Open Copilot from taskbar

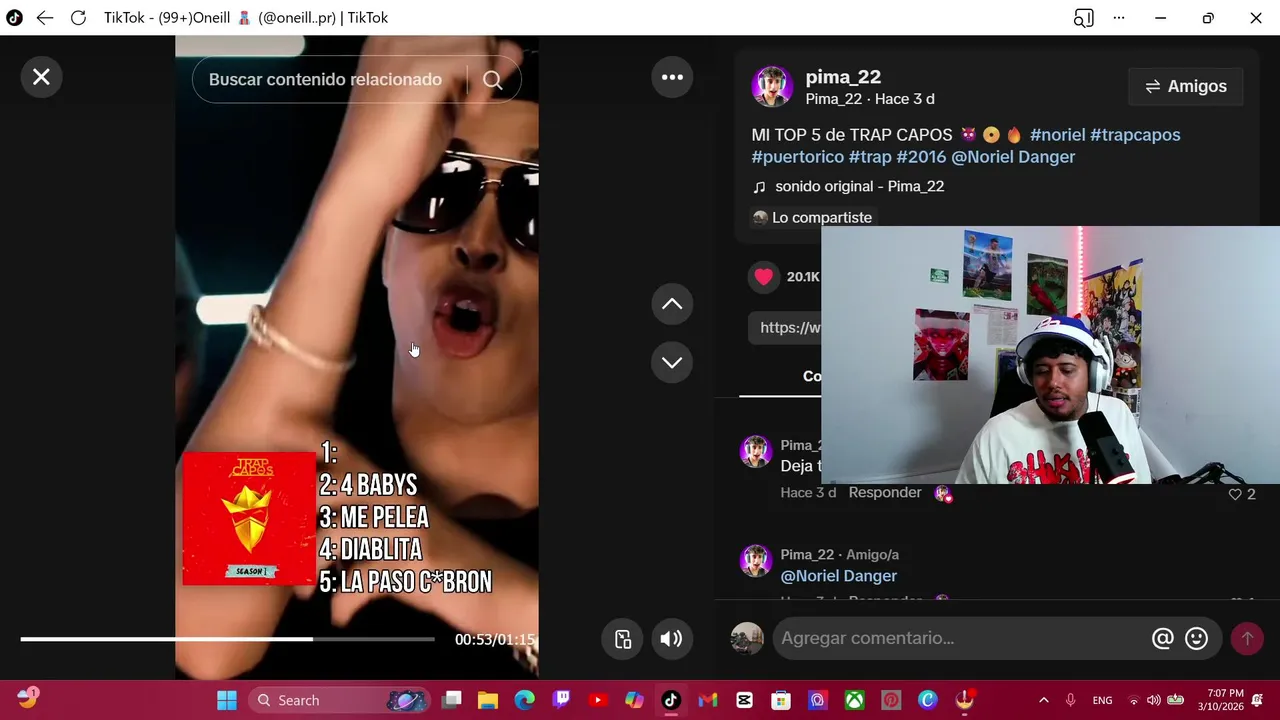tap(635, 700)
